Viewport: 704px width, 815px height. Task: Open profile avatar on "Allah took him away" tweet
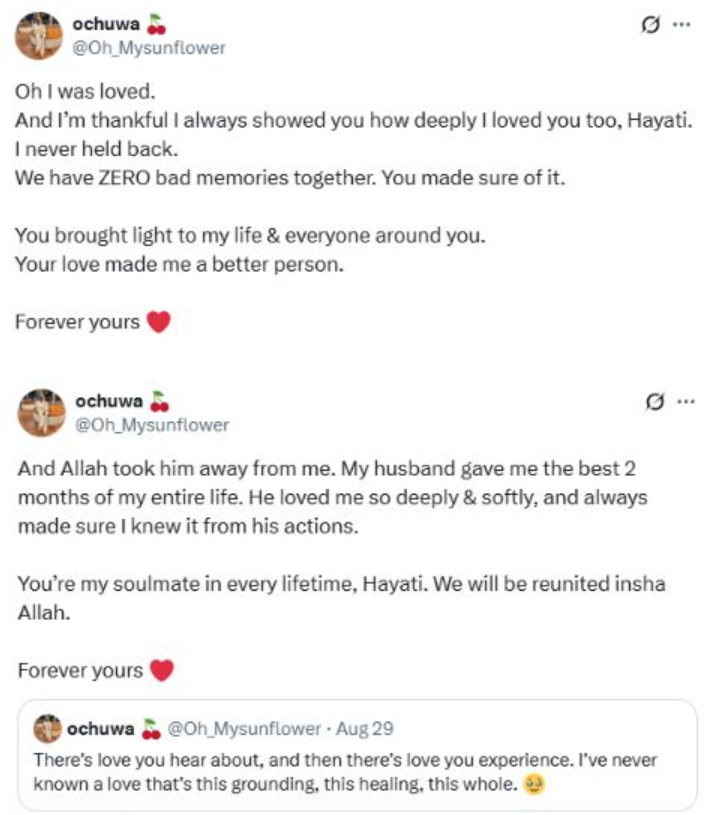[x=42, y=412]
